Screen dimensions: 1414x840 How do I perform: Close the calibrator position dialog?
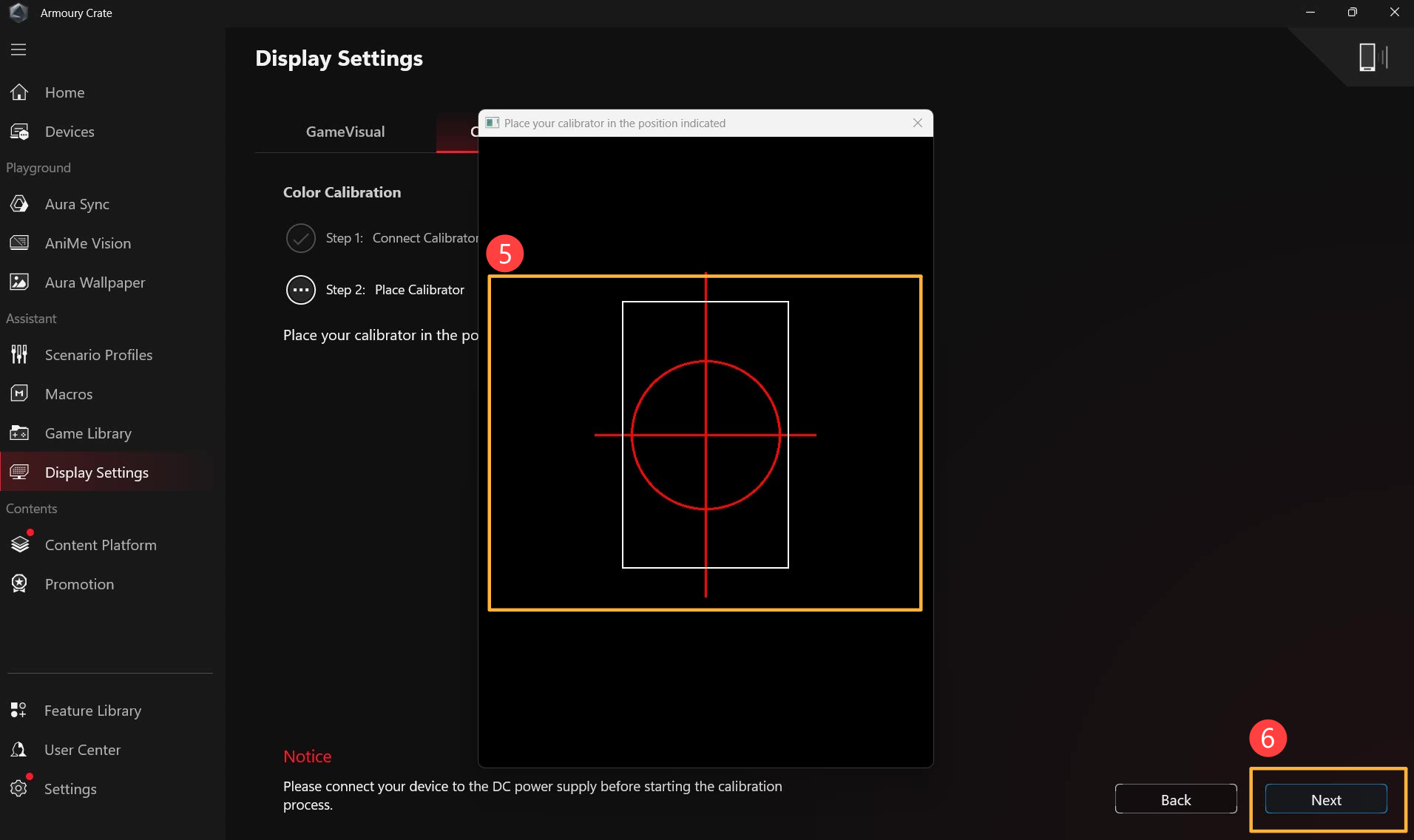(917, 123)
